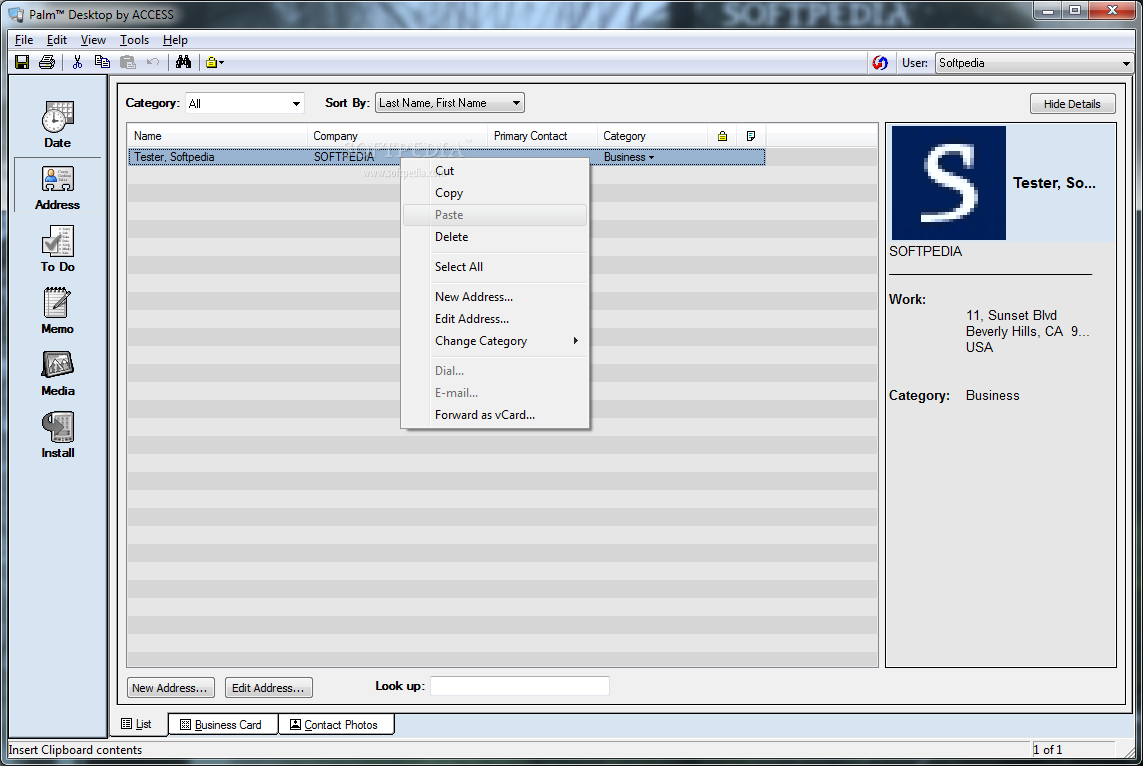Choose Copy from the context menu

pyautogui.click(x=495, y=193)
